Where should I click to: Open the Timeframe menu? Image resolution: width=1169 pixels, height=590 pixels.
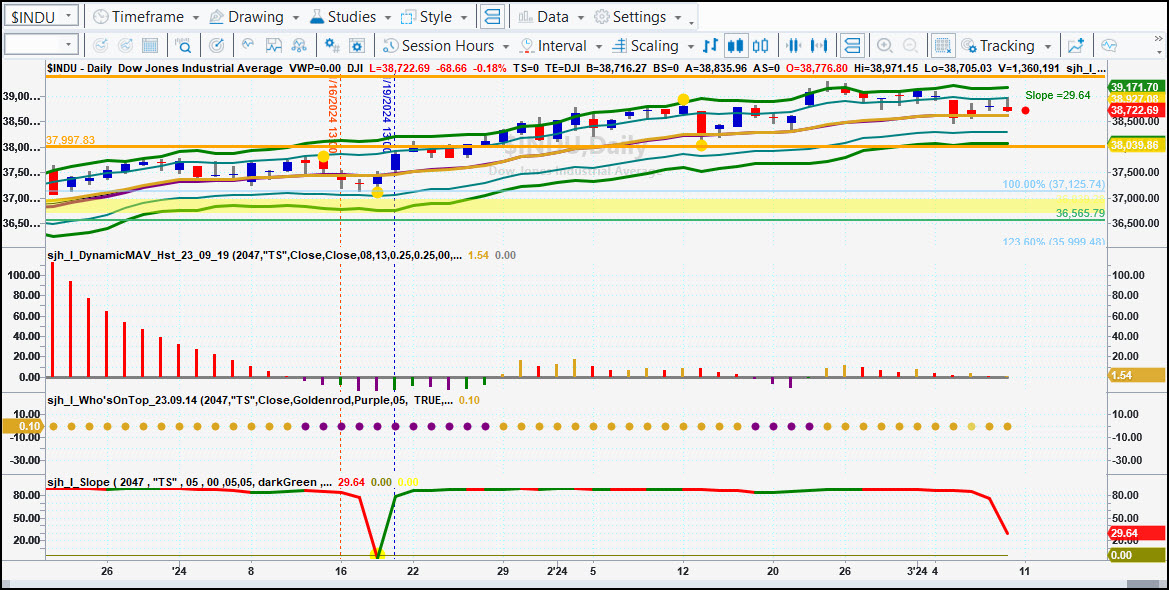(x=145, y=16)
